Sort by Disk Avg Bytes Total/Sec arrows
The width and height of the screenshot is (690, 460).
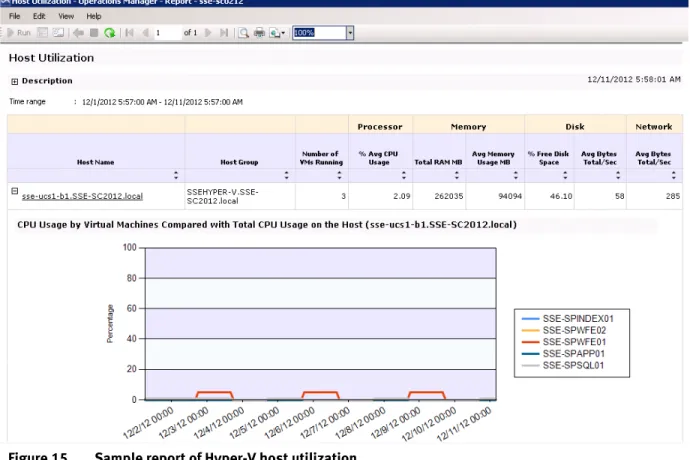(618, 175)
